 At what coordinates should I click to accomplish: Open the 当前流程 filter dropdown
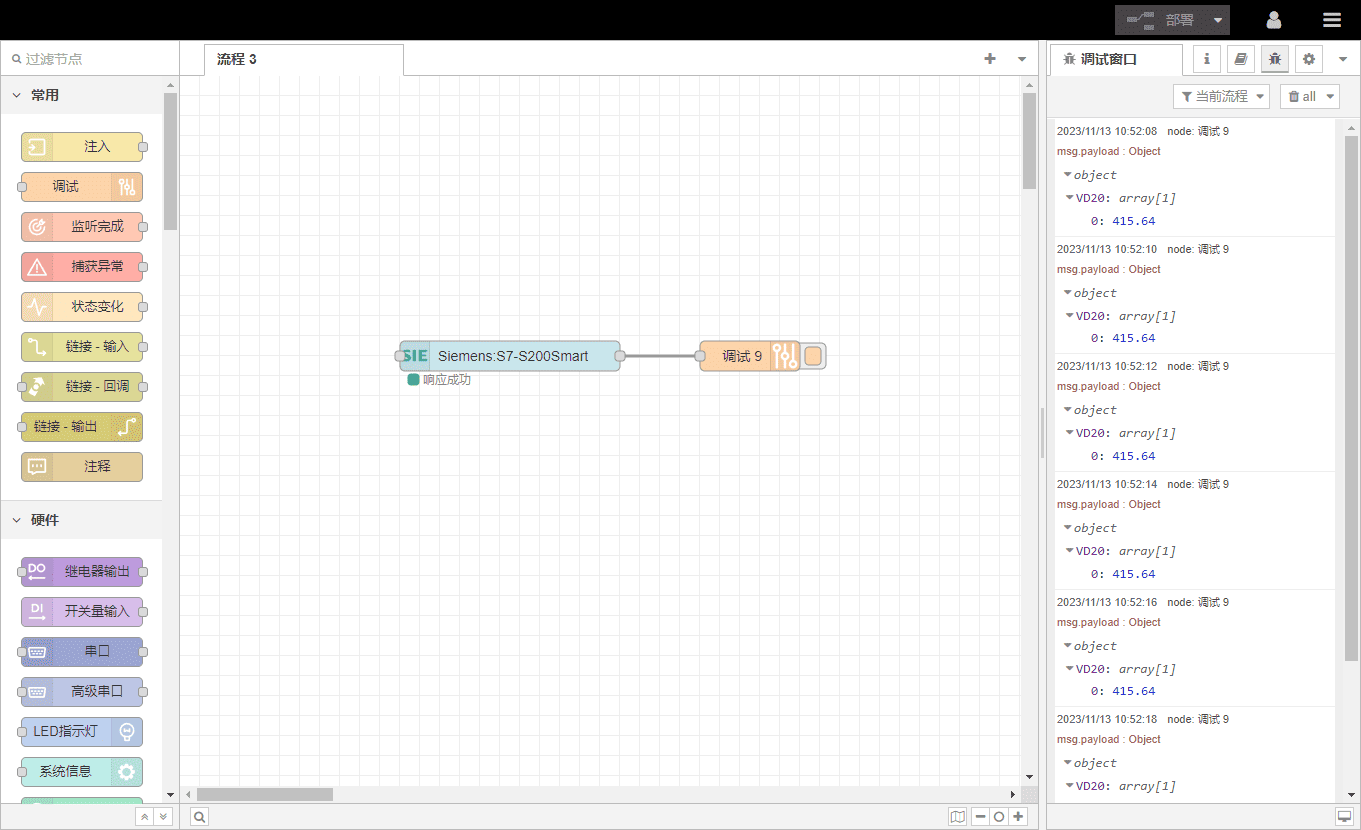coord(1221,96)
